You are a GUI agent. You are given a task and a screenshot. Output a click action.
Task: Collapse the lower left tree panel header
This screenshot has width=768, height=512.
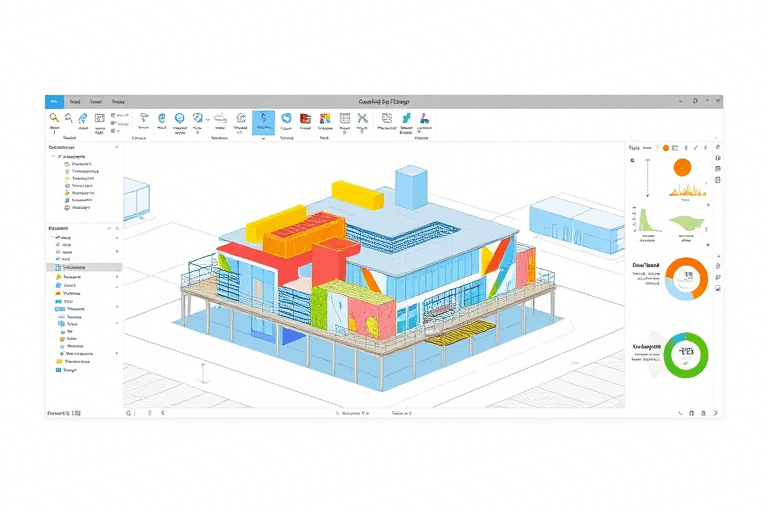(117, 229)
